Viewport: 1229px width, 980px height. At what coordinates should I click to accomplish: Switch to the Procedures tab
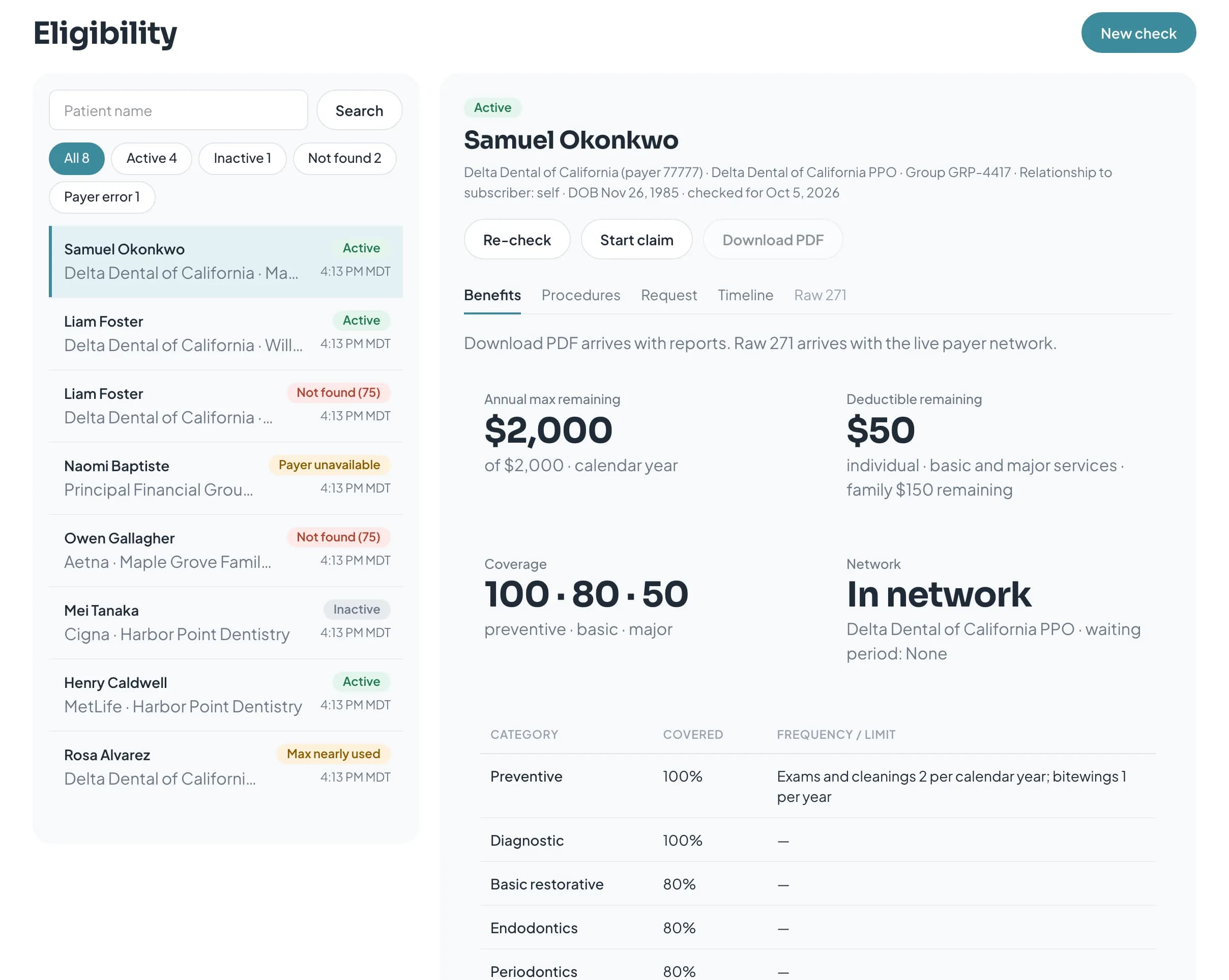[580, 295]
